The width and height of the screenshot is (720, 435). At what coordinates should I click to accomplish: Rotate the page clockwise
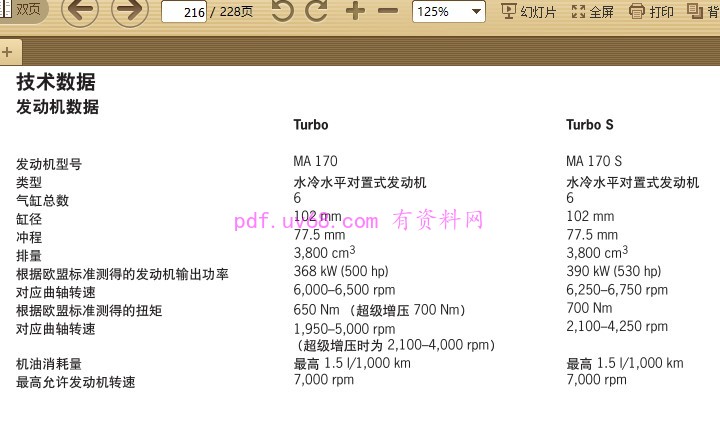[317, 11]
